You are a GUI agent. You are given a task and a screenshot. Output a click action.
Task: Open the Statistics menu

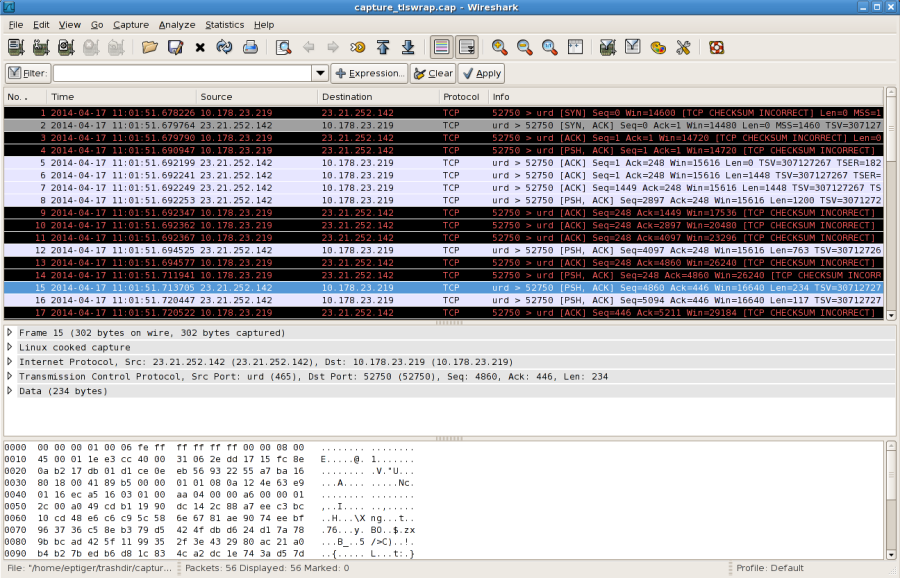click(x=224, y=24)
